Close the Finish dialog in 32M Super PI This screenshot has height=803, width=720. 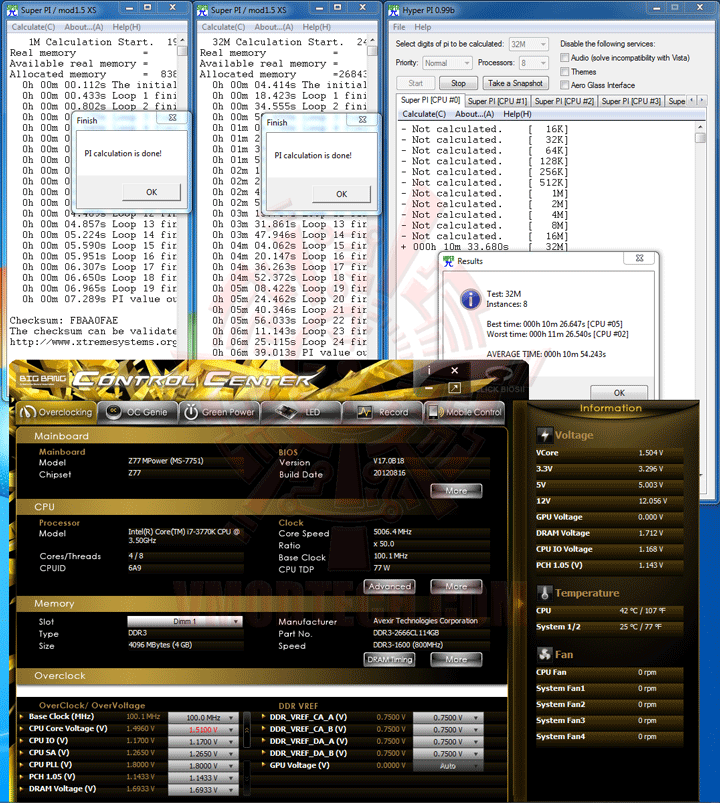[363, 120]
